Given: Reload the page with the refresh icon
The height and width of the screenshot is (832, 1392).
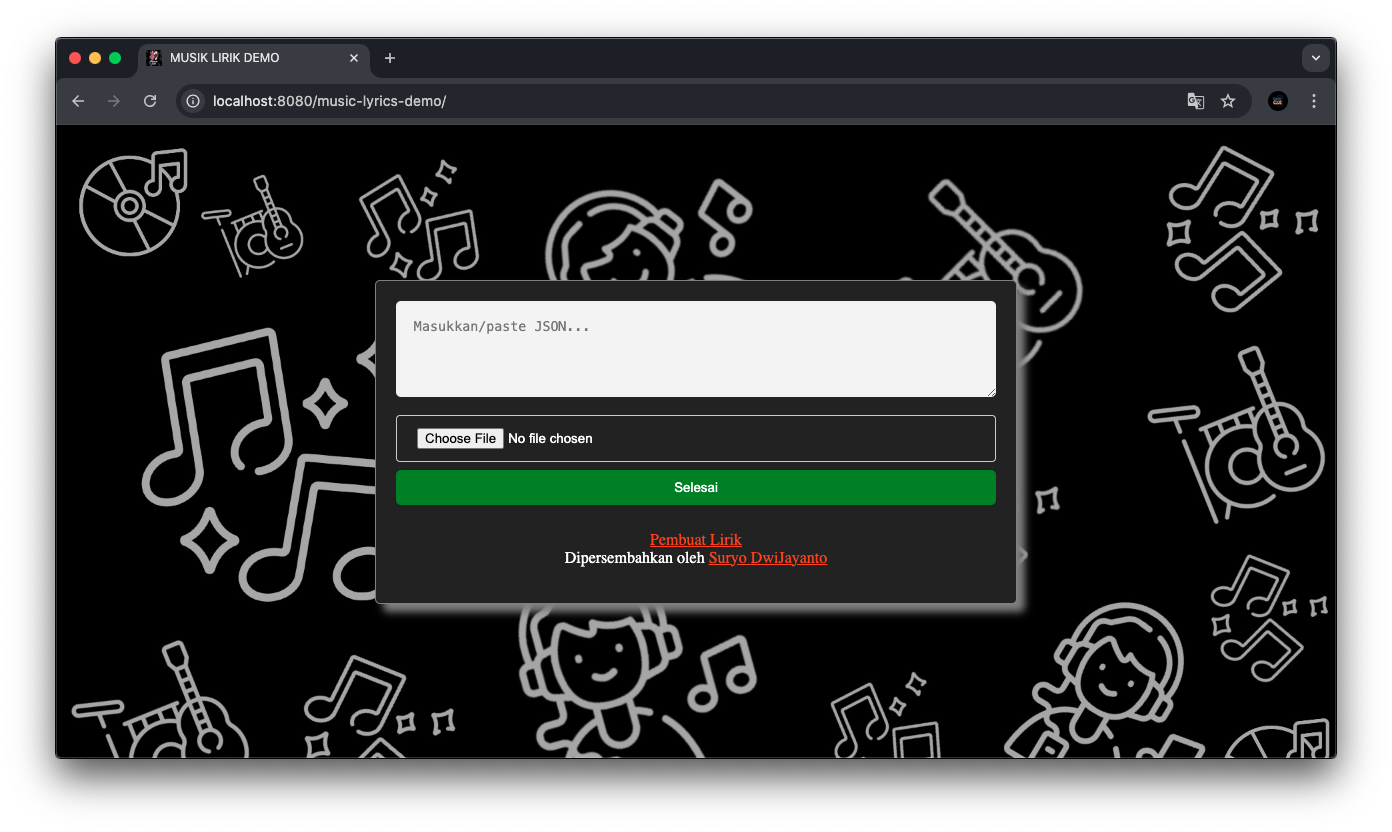Looking at the screenshot, I should click(150, 101).
